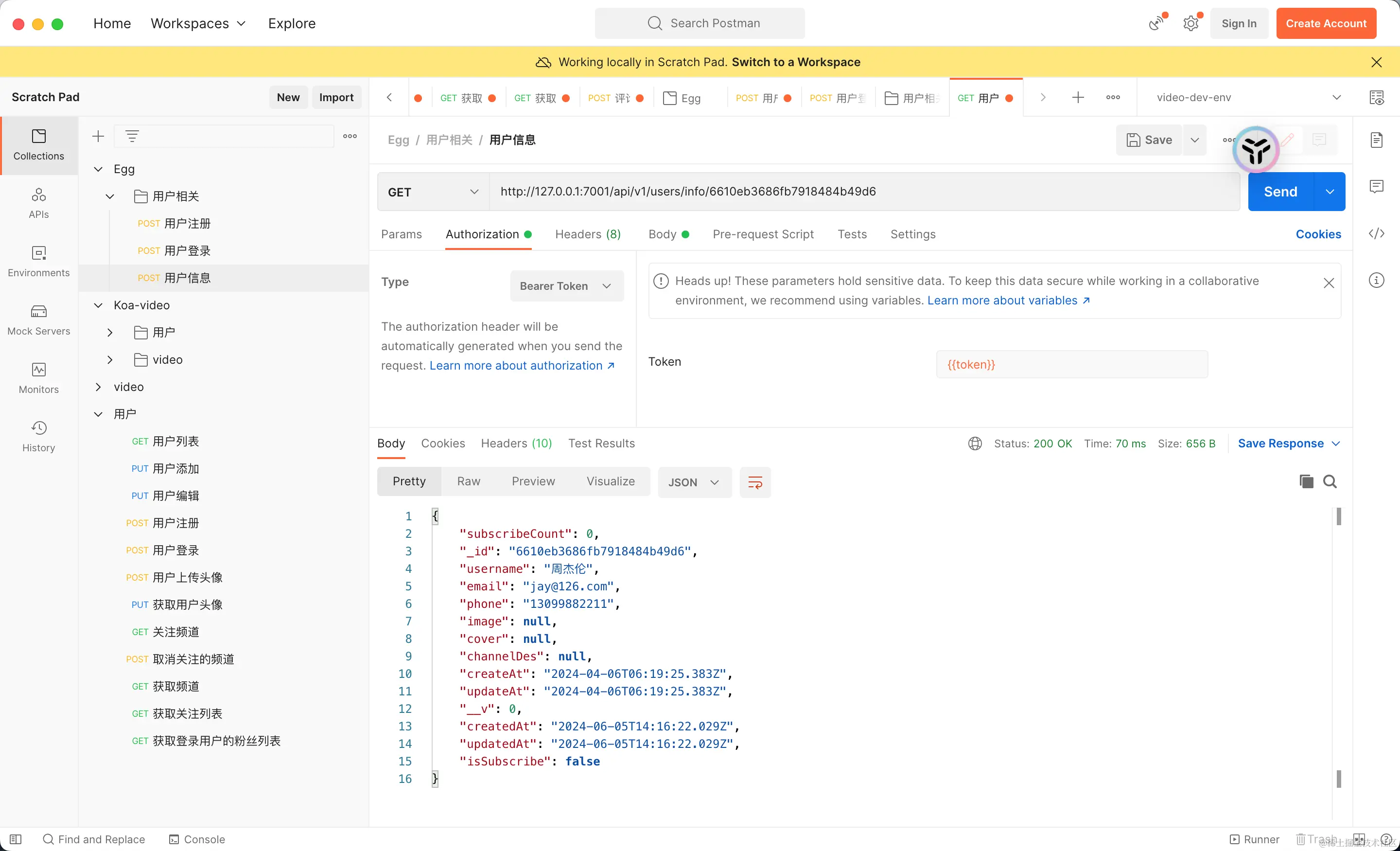Open the GET method dropdown

coord(433,192)
